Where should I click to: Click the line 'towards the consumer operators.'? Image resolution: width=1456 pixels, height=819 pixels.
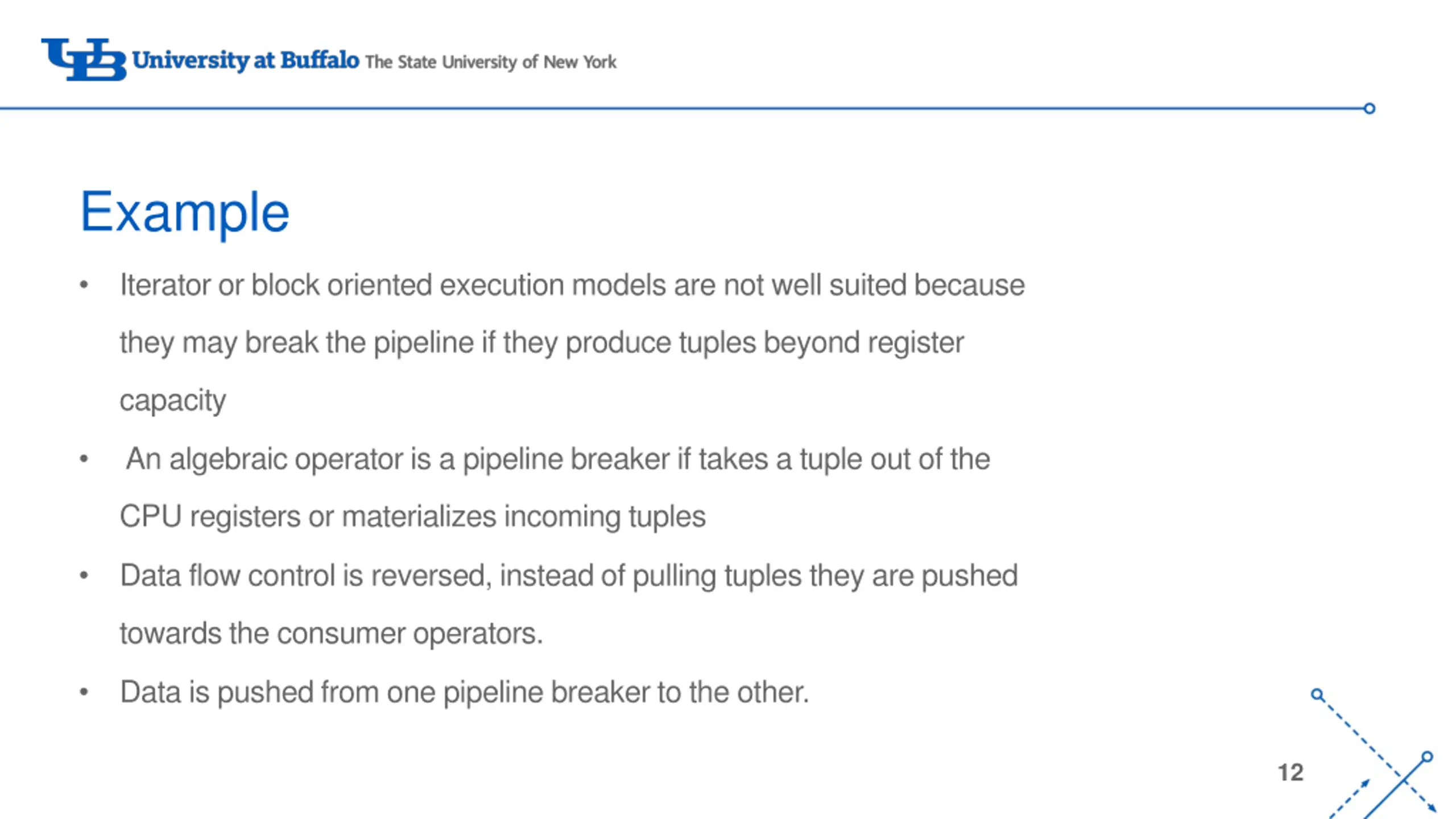pos(332,634)
